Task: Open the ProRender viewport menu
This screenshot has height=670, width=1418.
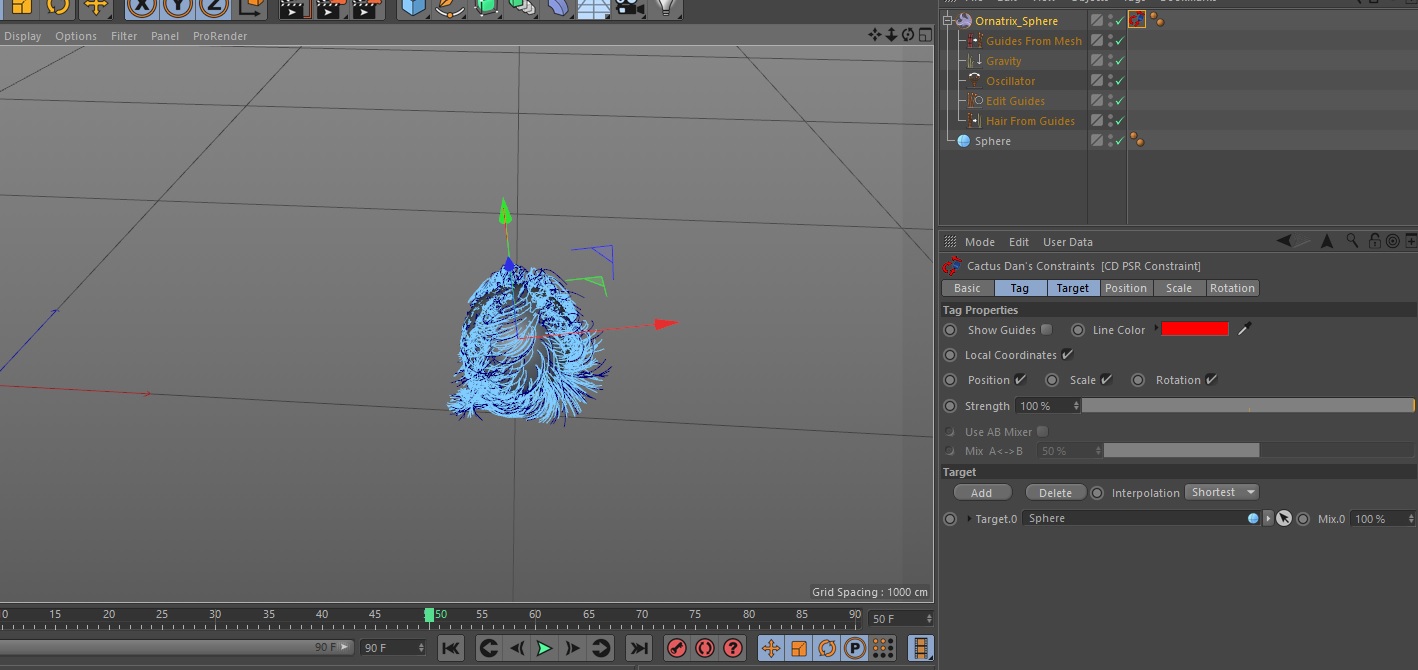Action: [x=219, y=36]
